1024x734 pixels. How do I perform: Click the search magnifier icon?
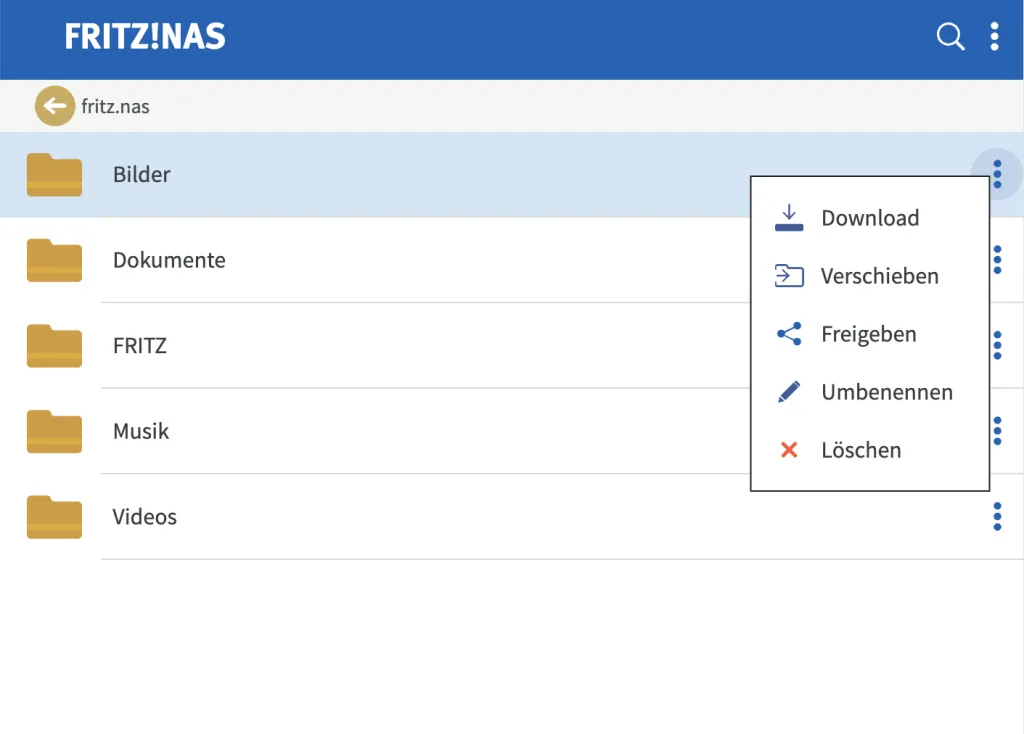tap(950, 37)
